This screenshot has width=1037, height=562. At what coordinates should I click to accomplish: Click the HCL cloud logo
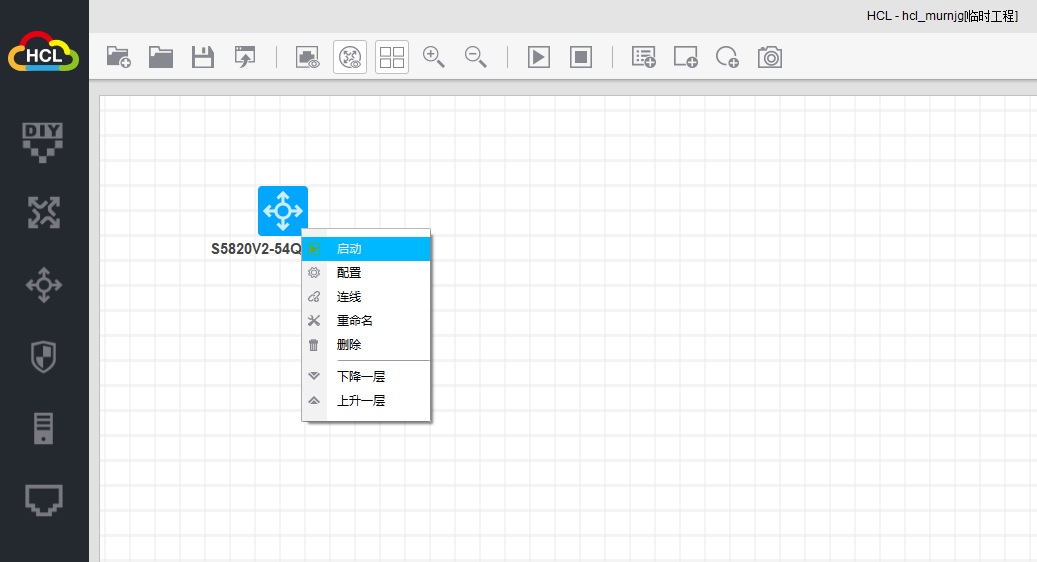click(x=44, y=52)
